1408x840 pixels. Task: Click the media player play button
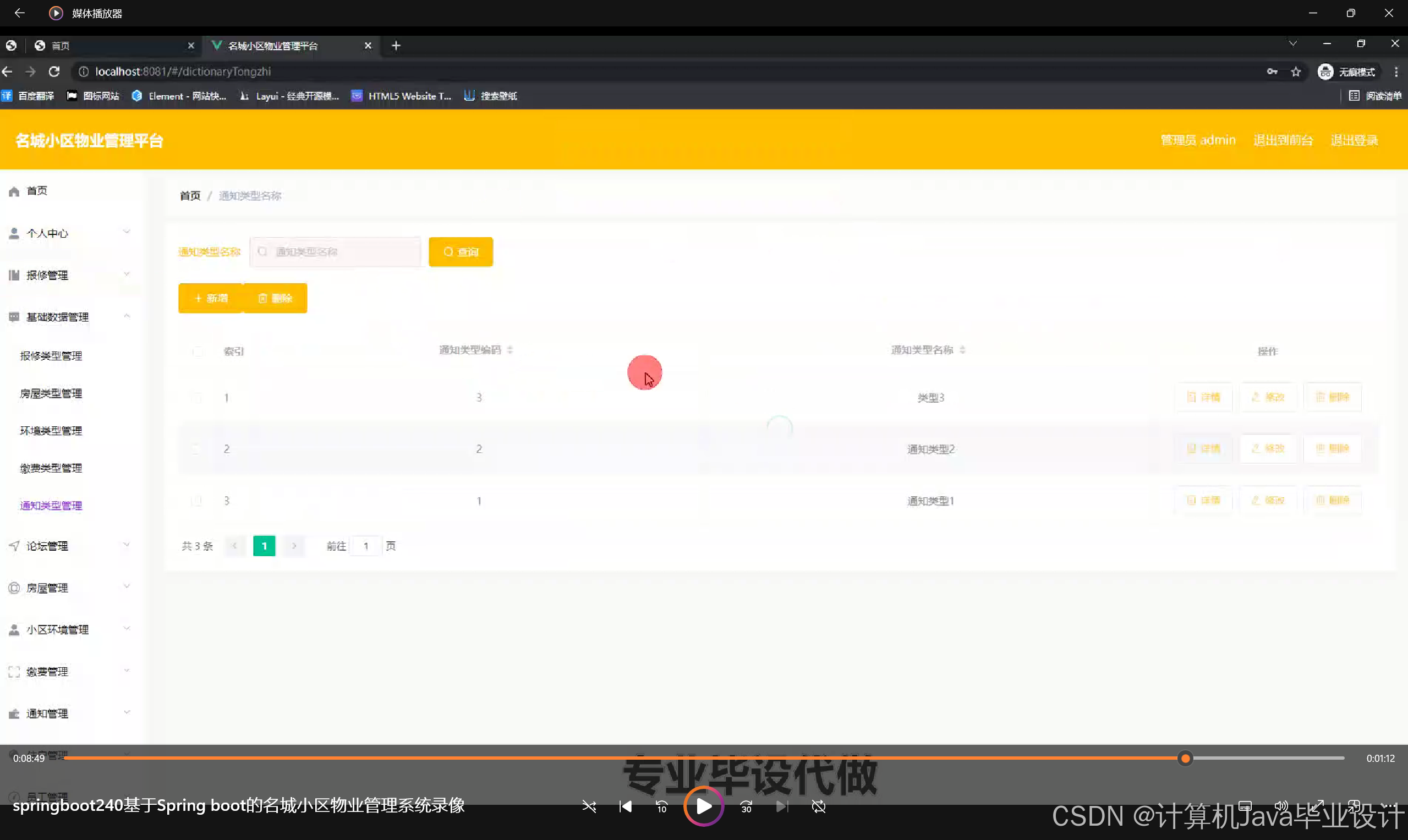pos(703,806)
